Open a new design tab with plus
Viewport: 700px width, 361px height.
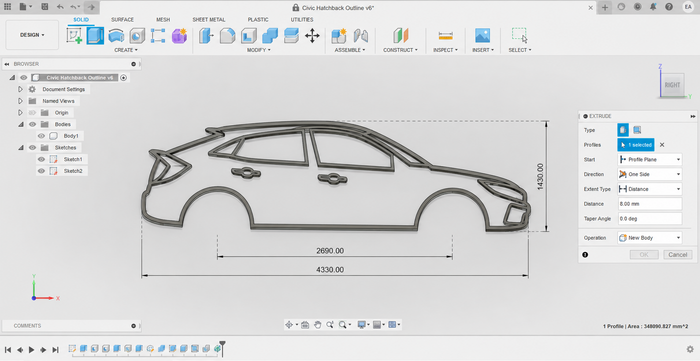[x=605, y=7]
